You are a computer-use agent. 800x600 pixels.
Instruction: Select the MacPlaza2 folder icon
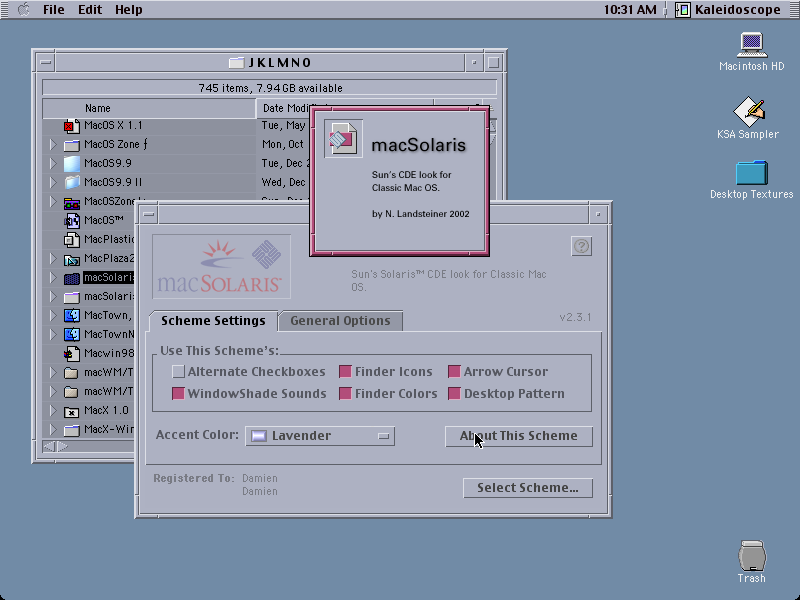[72, 259]
